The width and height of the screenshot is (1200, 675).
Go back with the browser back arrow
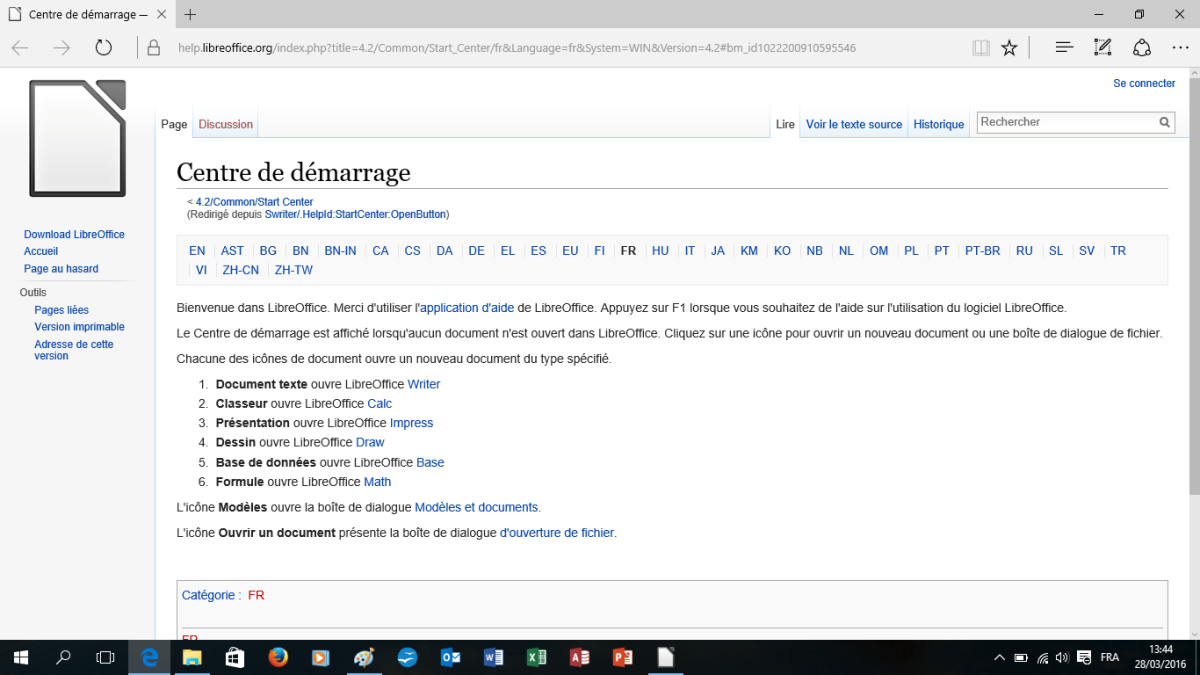(x=20, y=47)
